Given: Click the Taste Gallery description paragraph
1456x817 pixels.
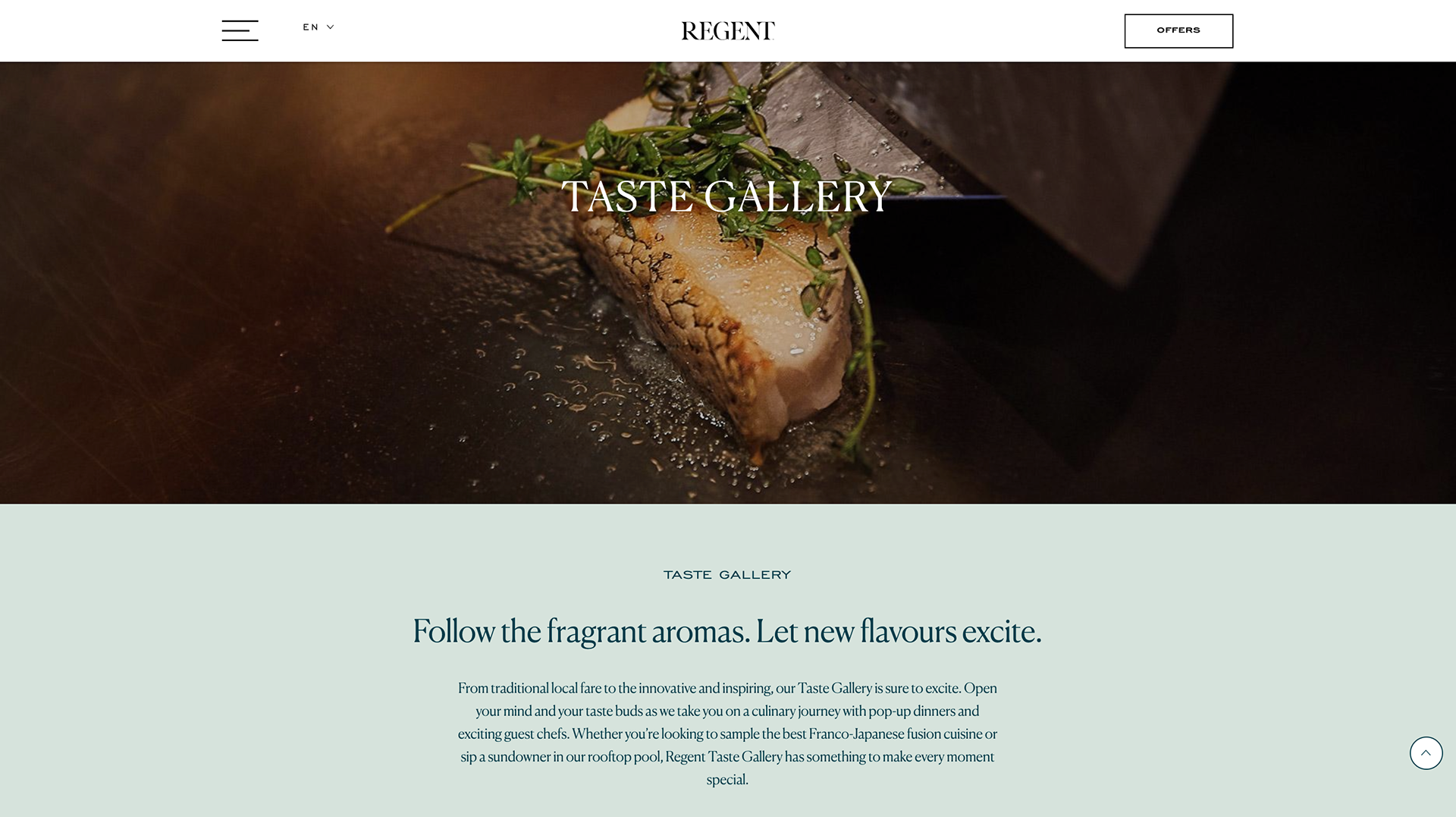Looking at the screenshot, I should 727,734.
